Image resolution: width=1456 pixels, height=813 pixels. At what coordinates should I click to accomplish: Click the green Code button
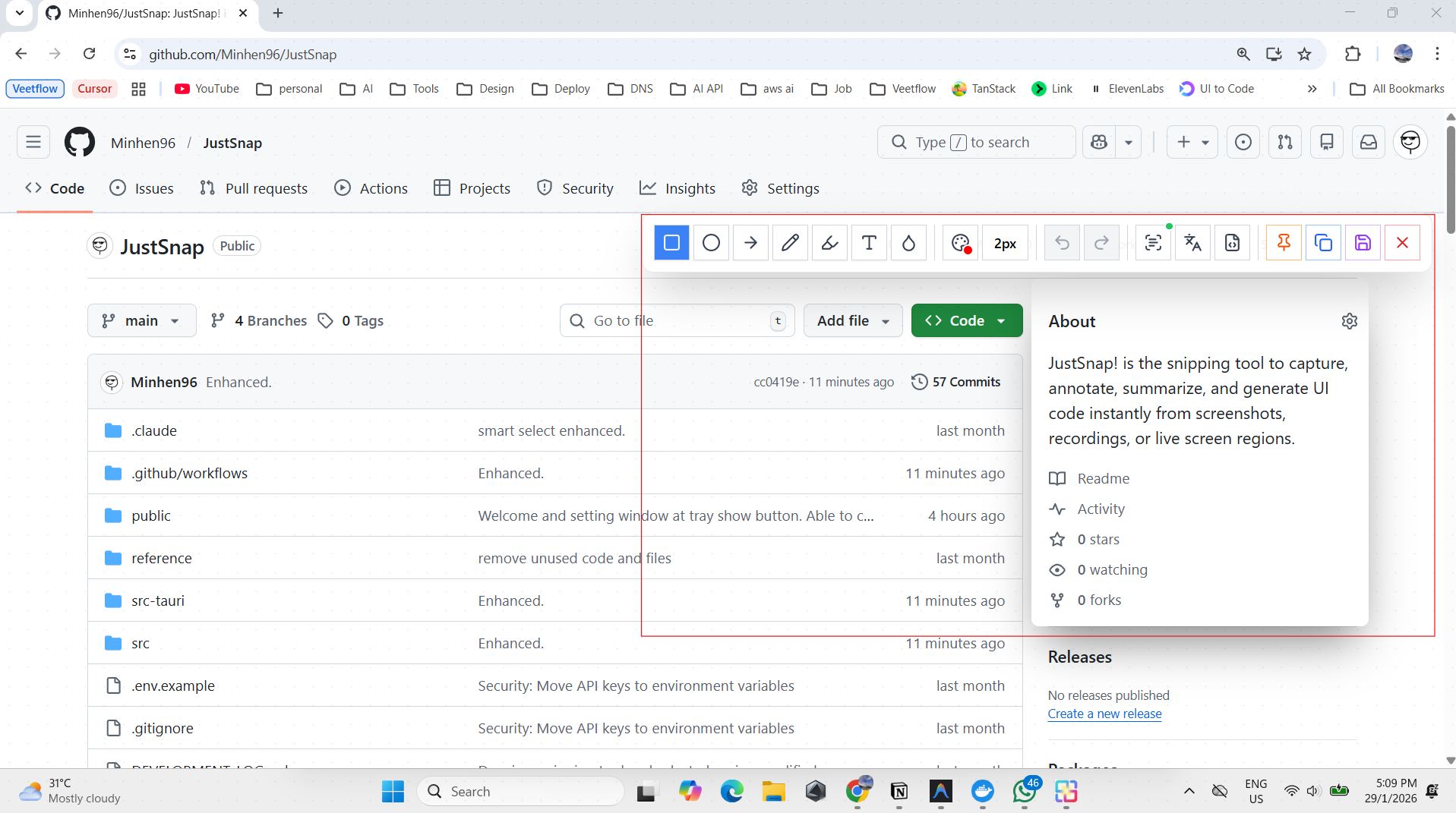pos(966,320)
